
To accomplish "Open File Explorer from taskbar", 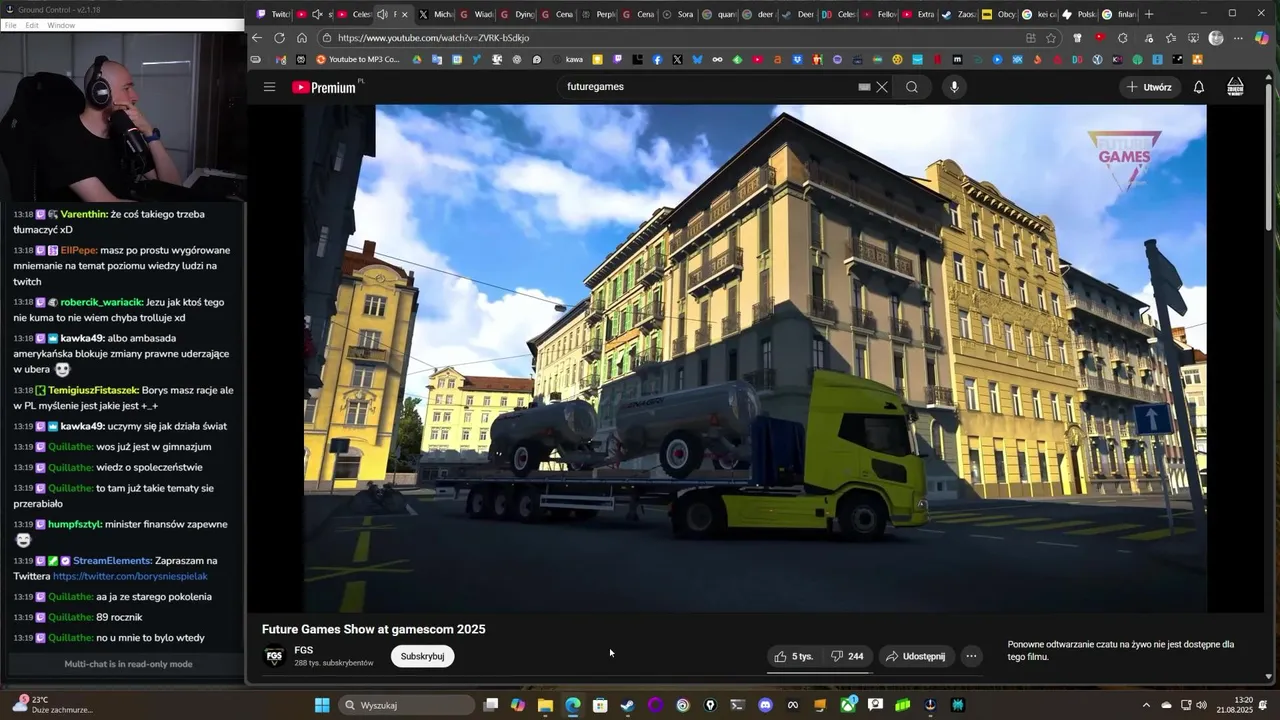I will click(x=545, y=705).
